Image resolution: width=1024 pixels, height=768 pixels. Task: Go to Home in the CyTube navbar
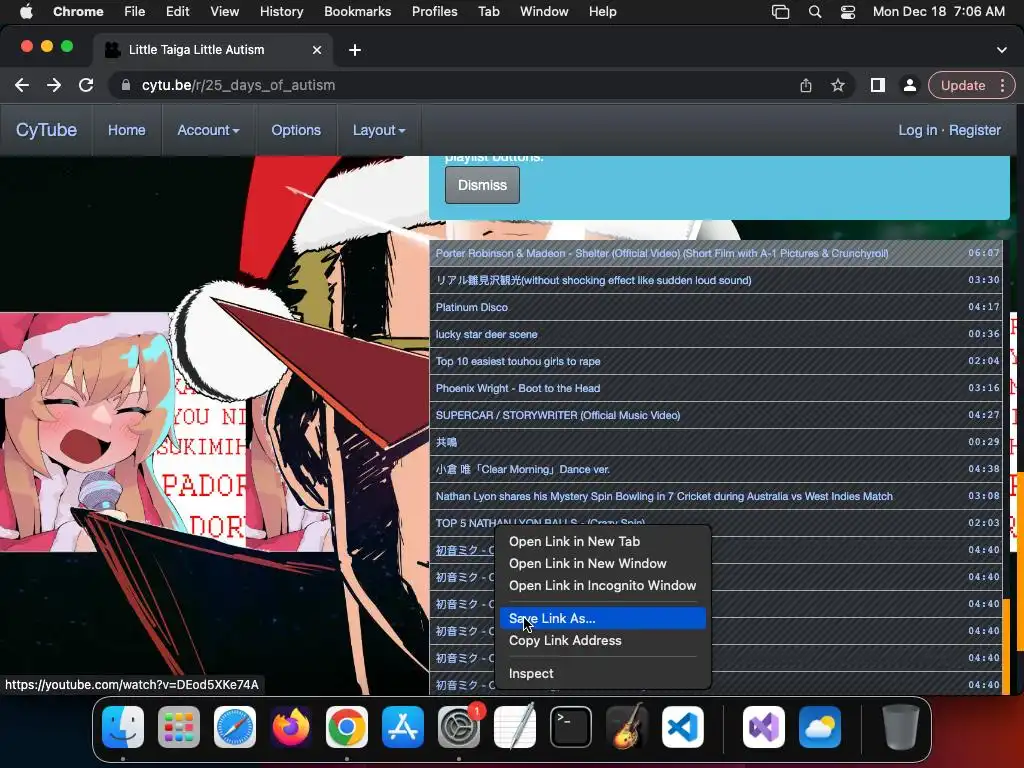point(127,130)
